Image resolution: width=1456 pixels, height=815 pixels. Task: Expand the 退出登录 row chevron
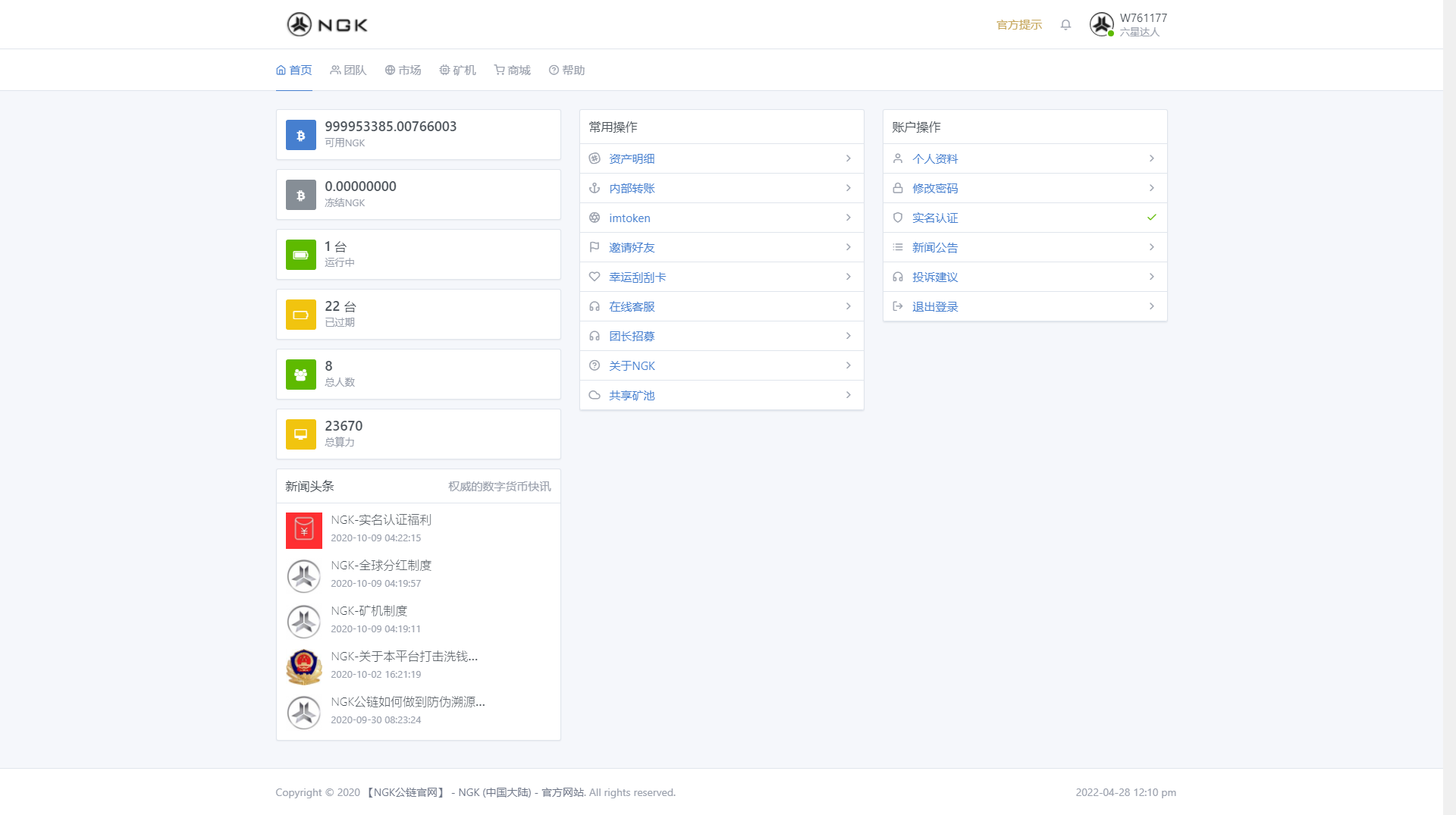point(1152,306)
